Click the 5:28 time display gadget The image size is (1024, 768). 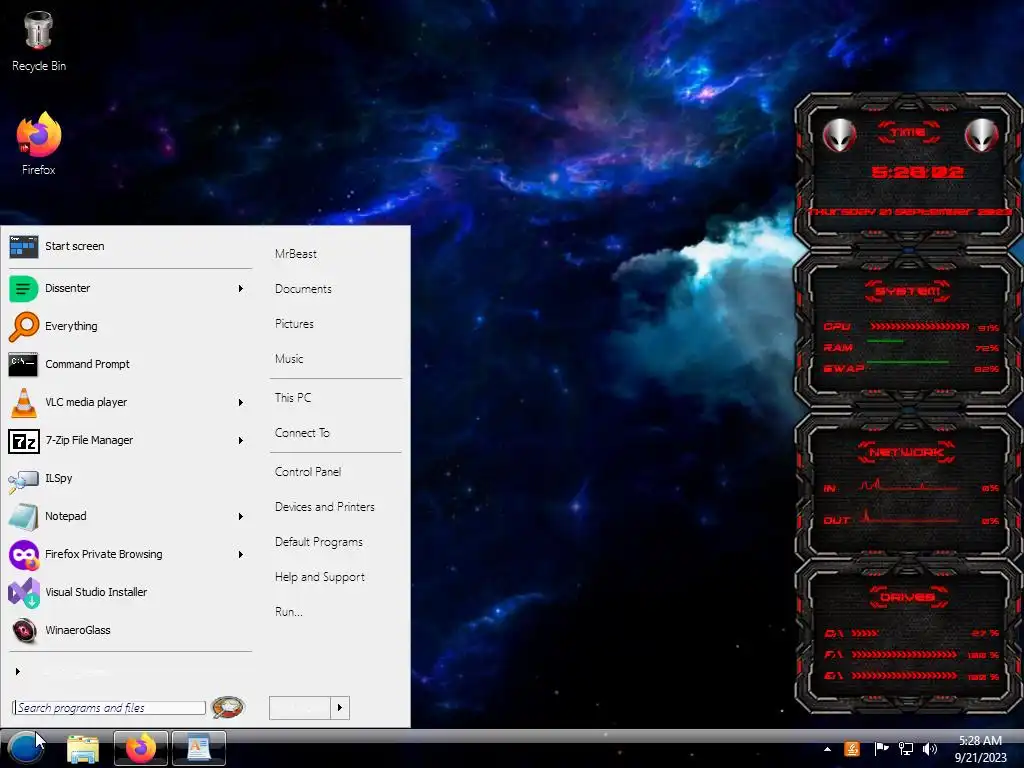pos(917,172)
